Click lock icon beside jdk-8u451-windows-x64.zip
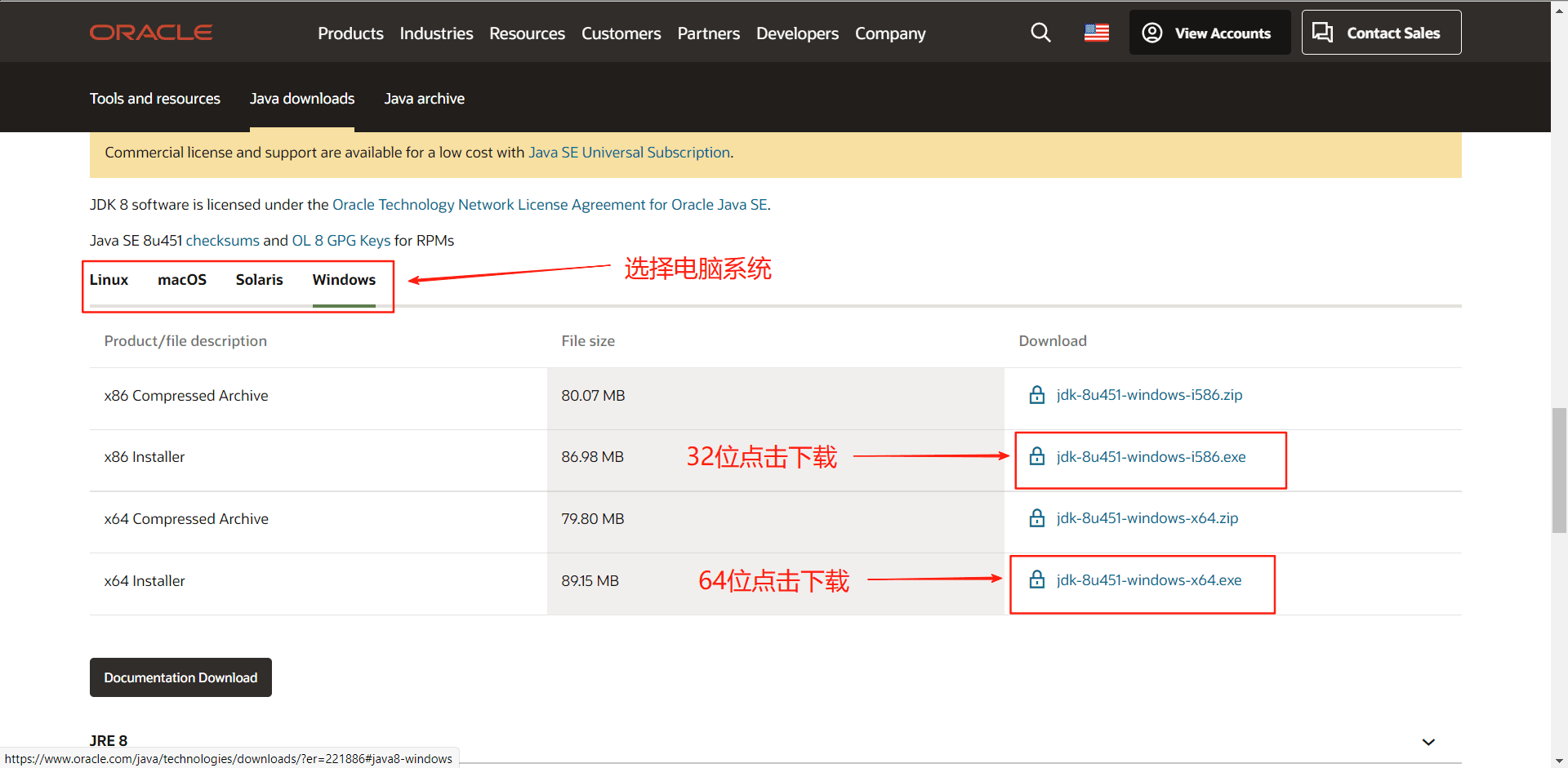This screenshot has height=768, width=1568. pos(1037,518)
